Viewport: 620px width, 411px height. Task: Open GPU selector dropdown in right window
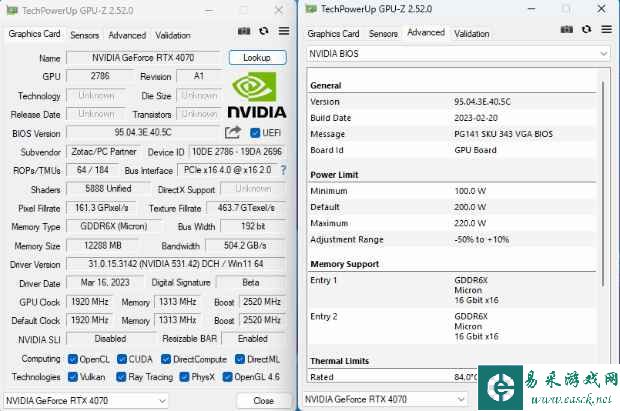point(385,399)
